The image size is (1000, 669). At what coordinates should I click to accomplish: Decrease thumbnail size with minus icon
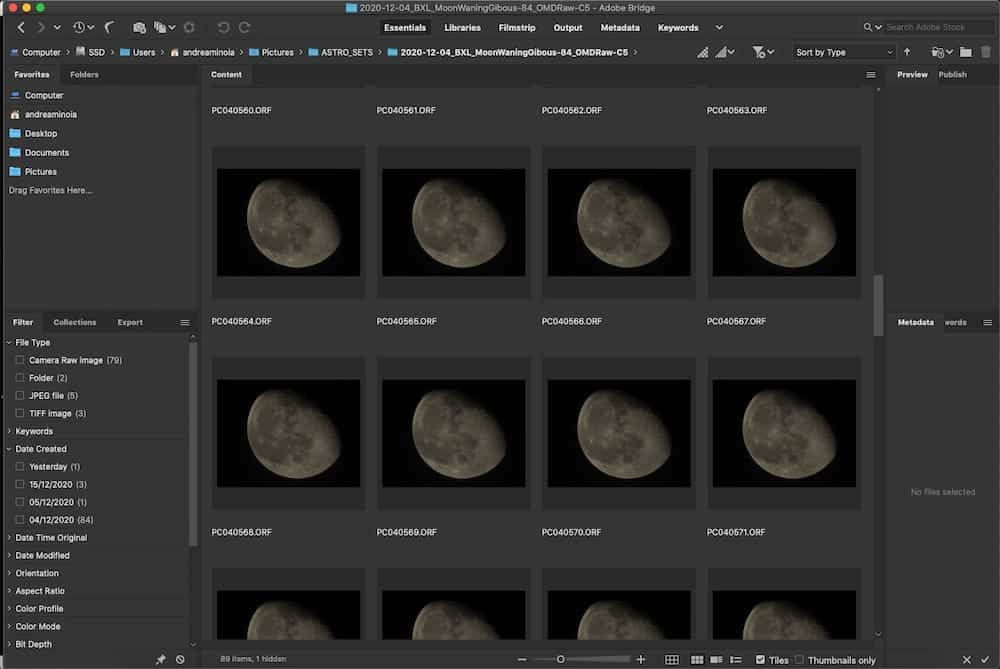point(522,659)
